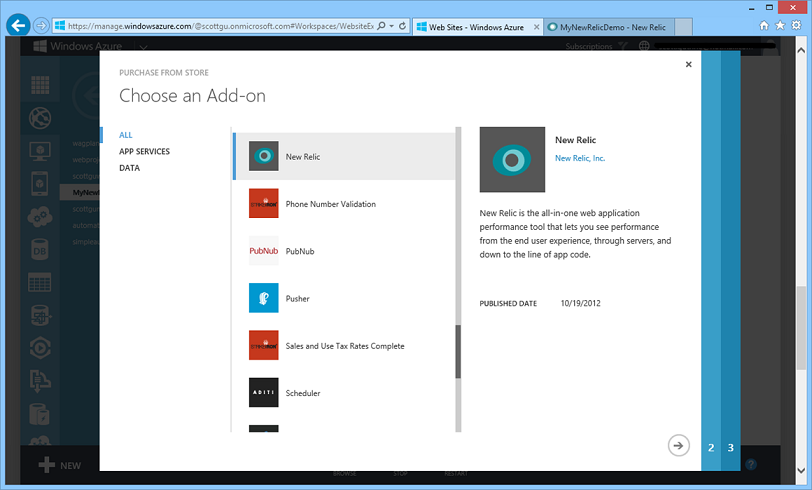Select the New Relic add-on icon in list
This screenshot has width=812, height=490.
pyautogui.click(x=264, y=156)
